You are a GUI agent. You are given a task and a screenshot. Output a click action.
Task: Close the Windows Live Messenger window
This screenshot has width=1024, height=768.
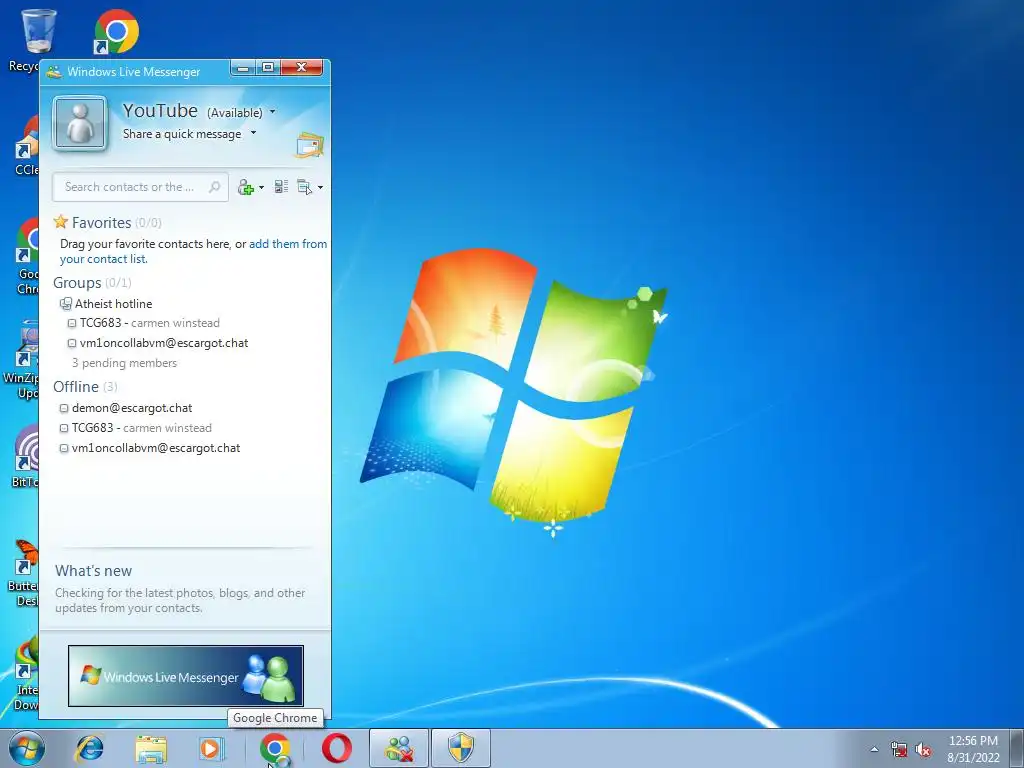tap(301, 68)
